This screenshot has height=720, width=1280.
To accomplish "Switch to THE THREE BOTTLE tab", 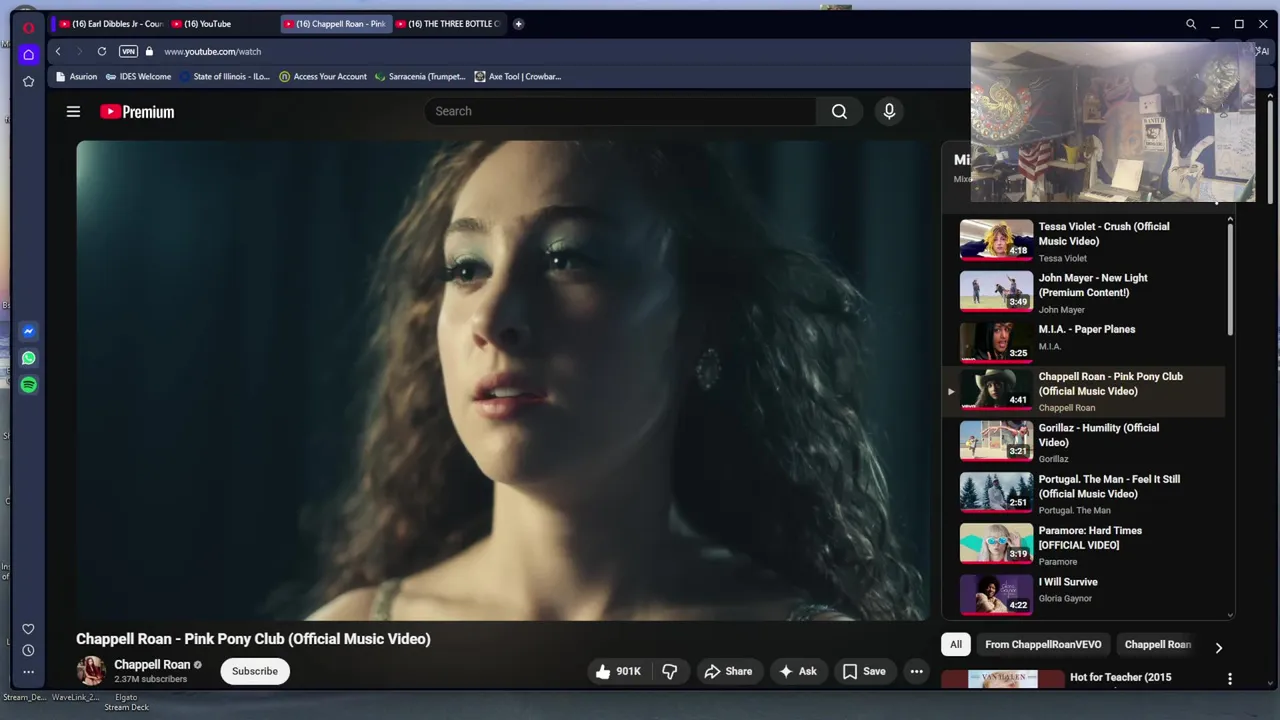I will point(447,24).
